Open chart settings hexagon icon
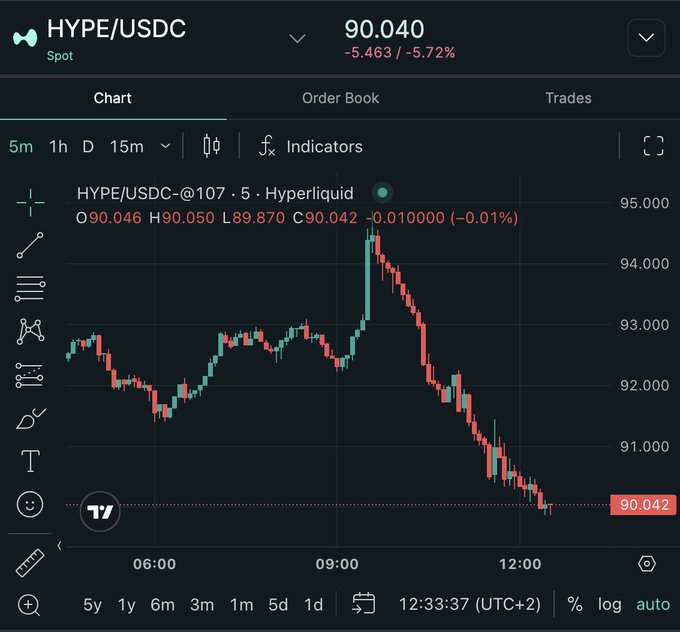Image resolution: width=680 pixels, height=632 pixels. click(647, 564)
